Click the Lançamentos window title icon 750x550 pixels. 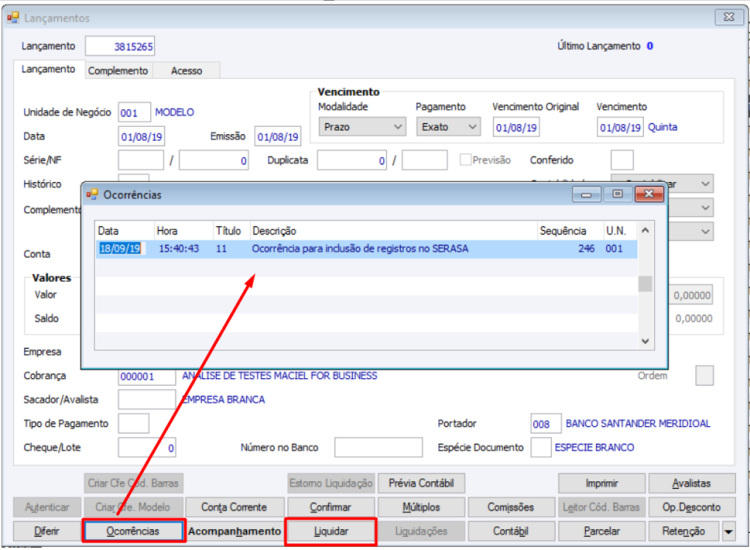(x=12, y=18)
